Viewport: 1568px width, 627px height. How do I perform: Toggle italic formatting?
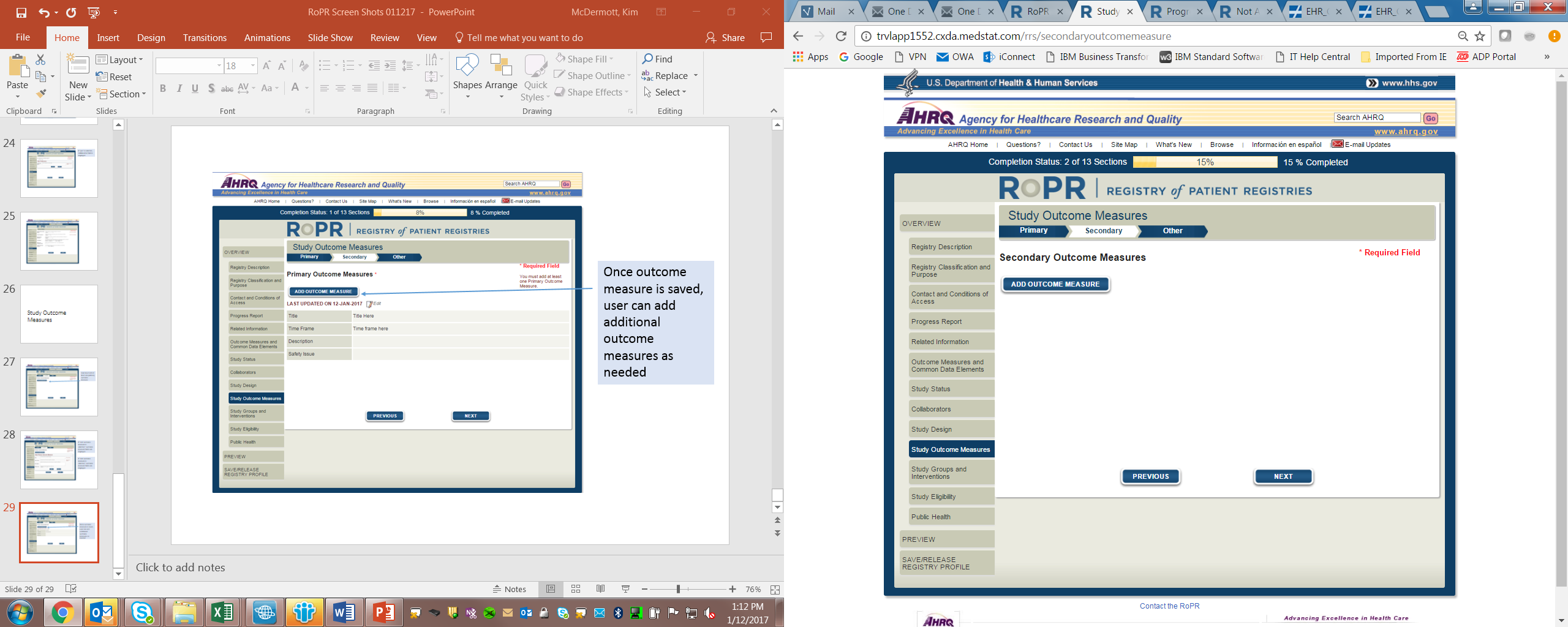(179, 88)
